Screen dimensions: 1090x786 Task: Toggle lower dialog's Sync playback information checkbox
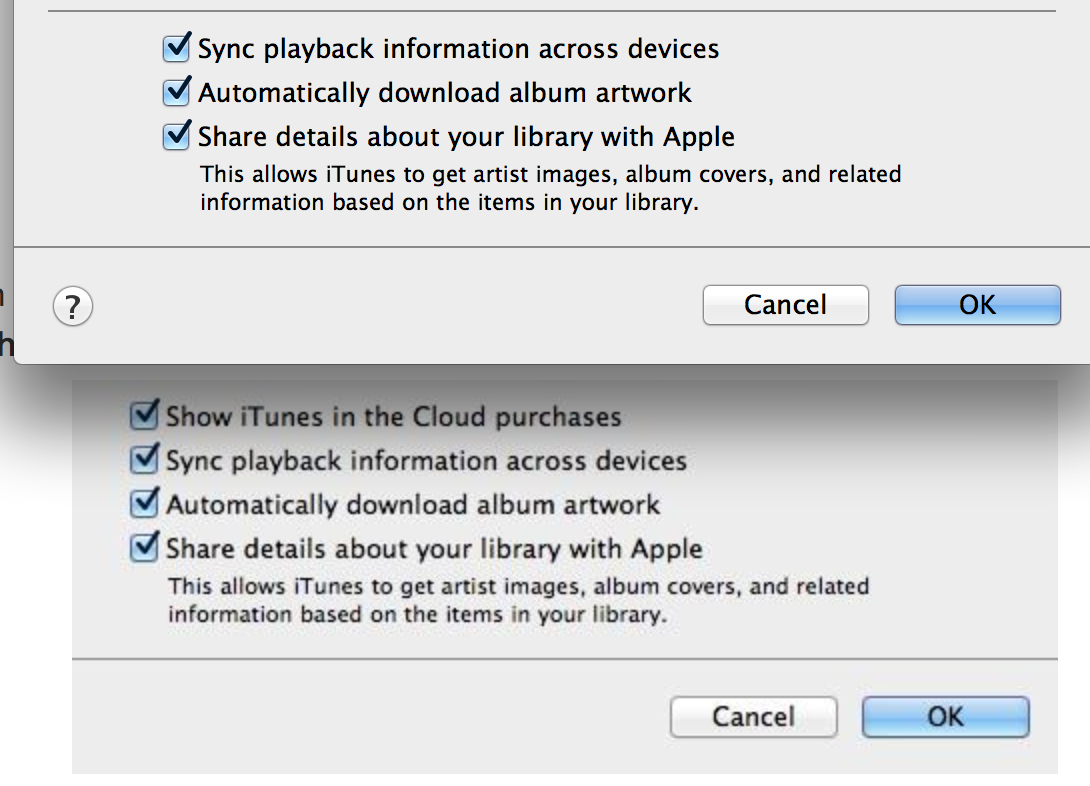(145, 459)
